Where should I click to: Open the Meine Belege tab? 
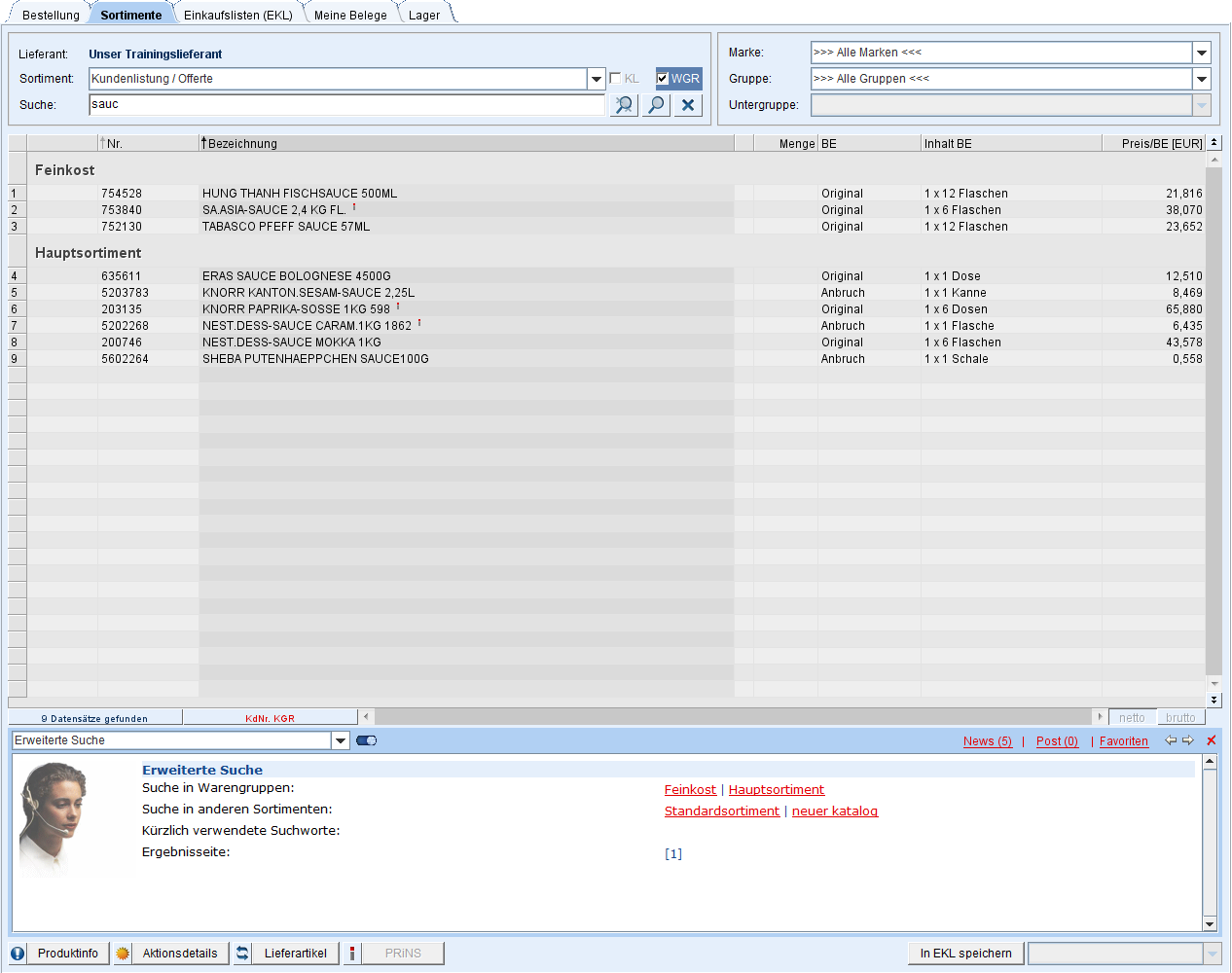(x=350, y=15)
